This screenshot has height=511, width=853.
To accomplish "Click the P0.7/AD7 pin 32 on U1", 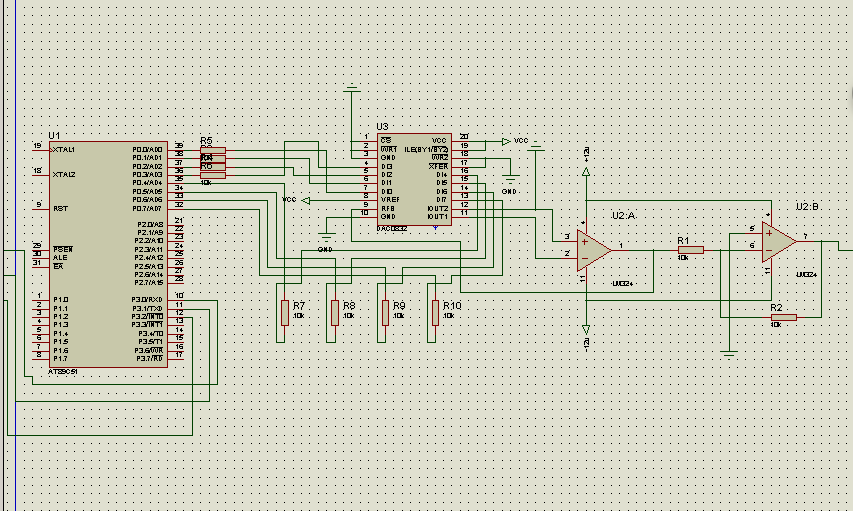I will click(176, 208).
